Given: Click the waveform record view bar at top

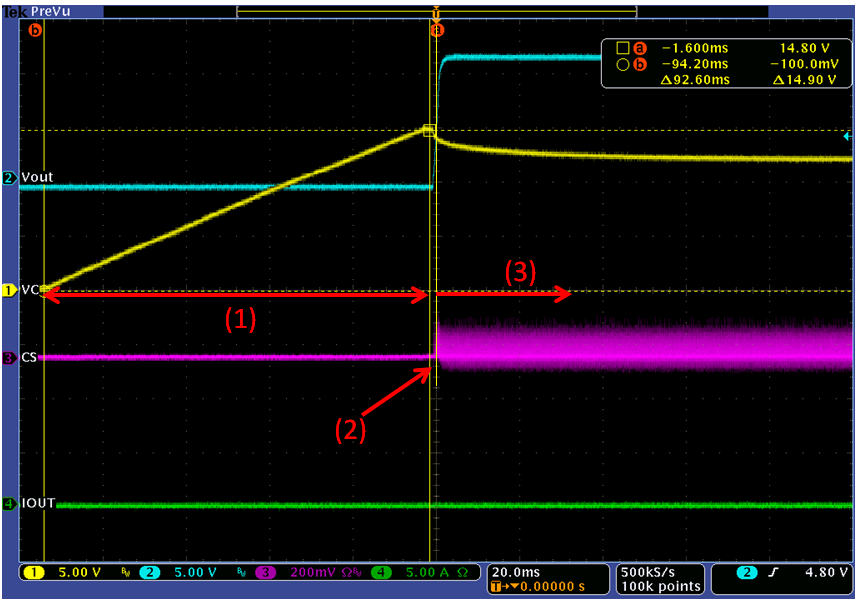Looking at the screenshot, I should (436, 9).
